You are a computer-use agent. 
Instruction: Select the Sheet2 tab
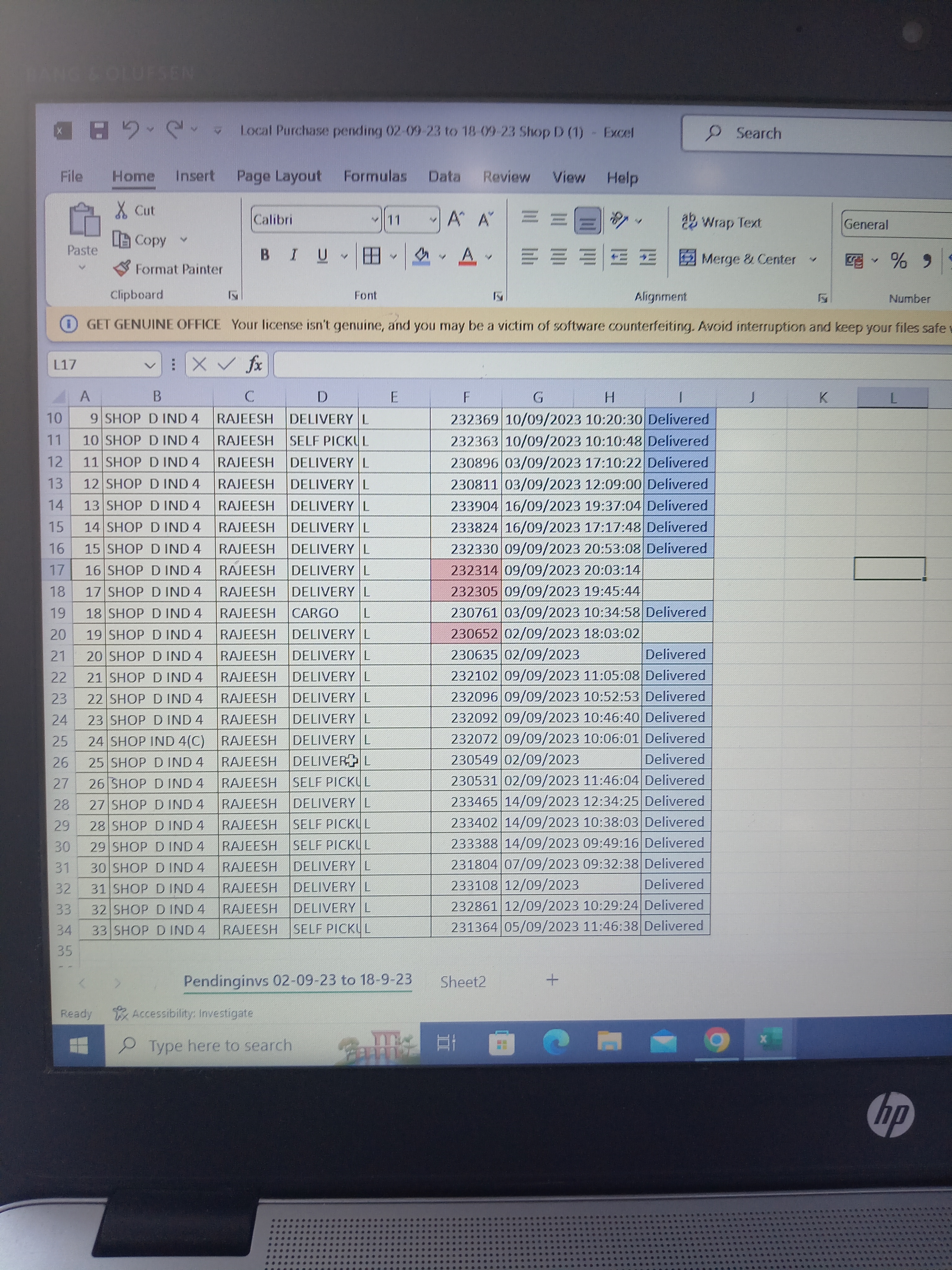tap(463, 982)
